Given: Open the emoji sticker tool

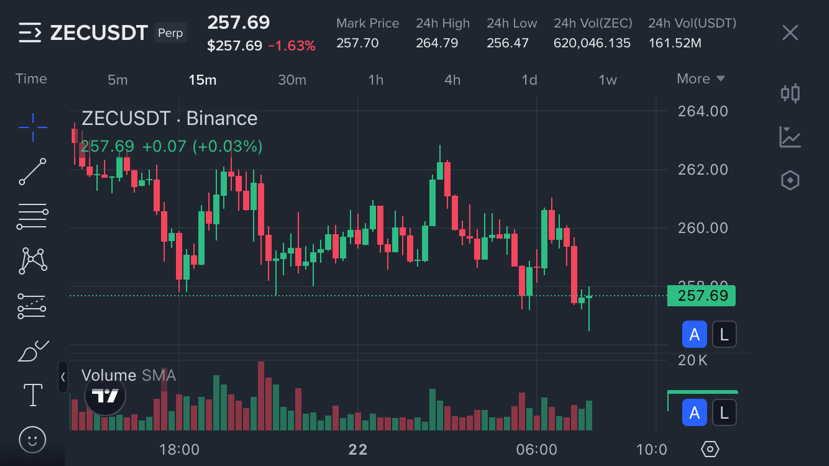Looking at the screenshot, I should pos(32,439).
